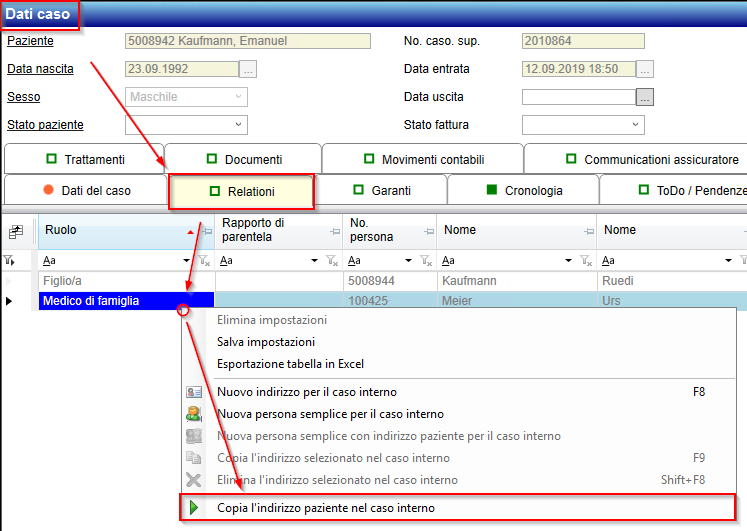Click the Data nascita link label
Screen dimensions: 747x531
pos(40,69)
